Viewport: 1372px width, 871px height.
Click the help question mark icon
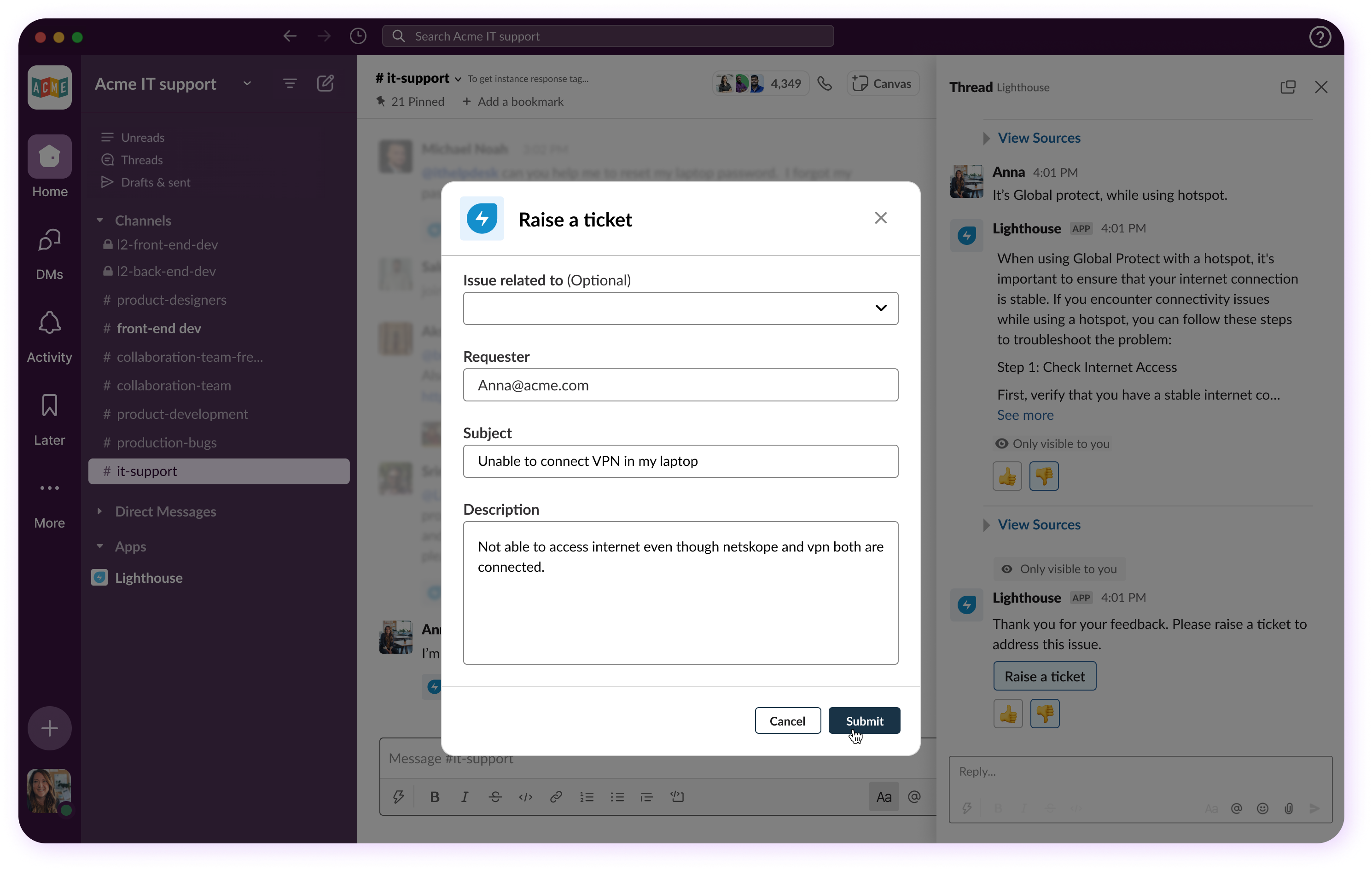1320,37
